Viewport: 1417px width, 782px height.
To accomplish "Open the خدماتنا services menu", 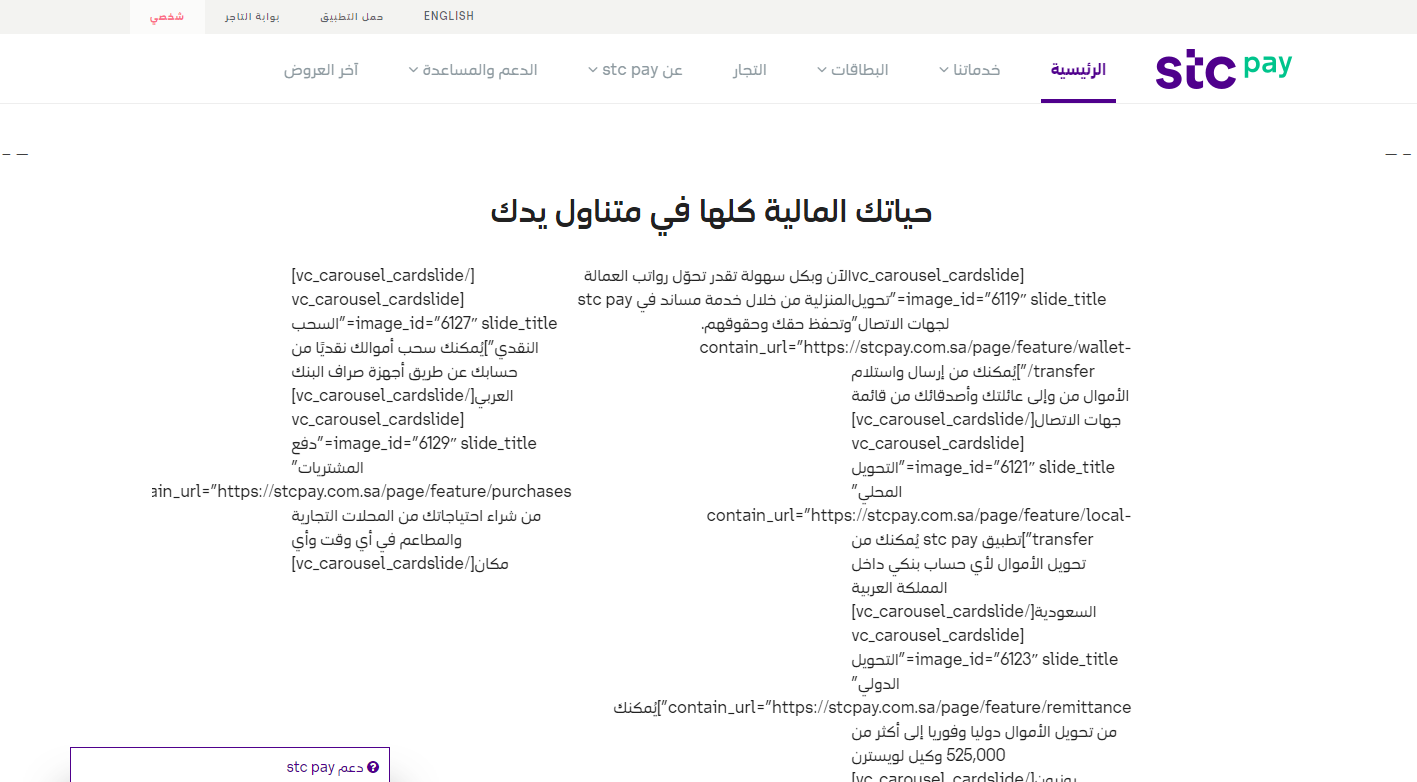I will click(x=977, y=70).
